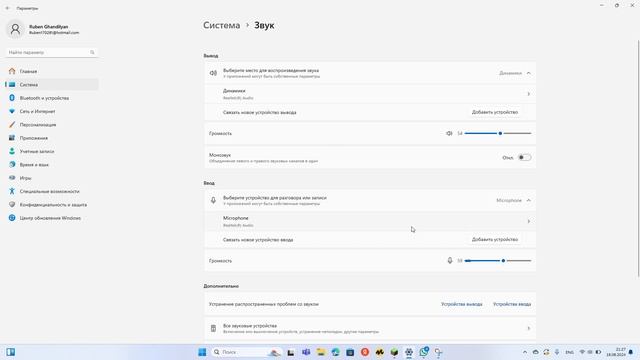Open Время и язык section
This screenshot has width=640, height=360.
[x=34, y=165]
